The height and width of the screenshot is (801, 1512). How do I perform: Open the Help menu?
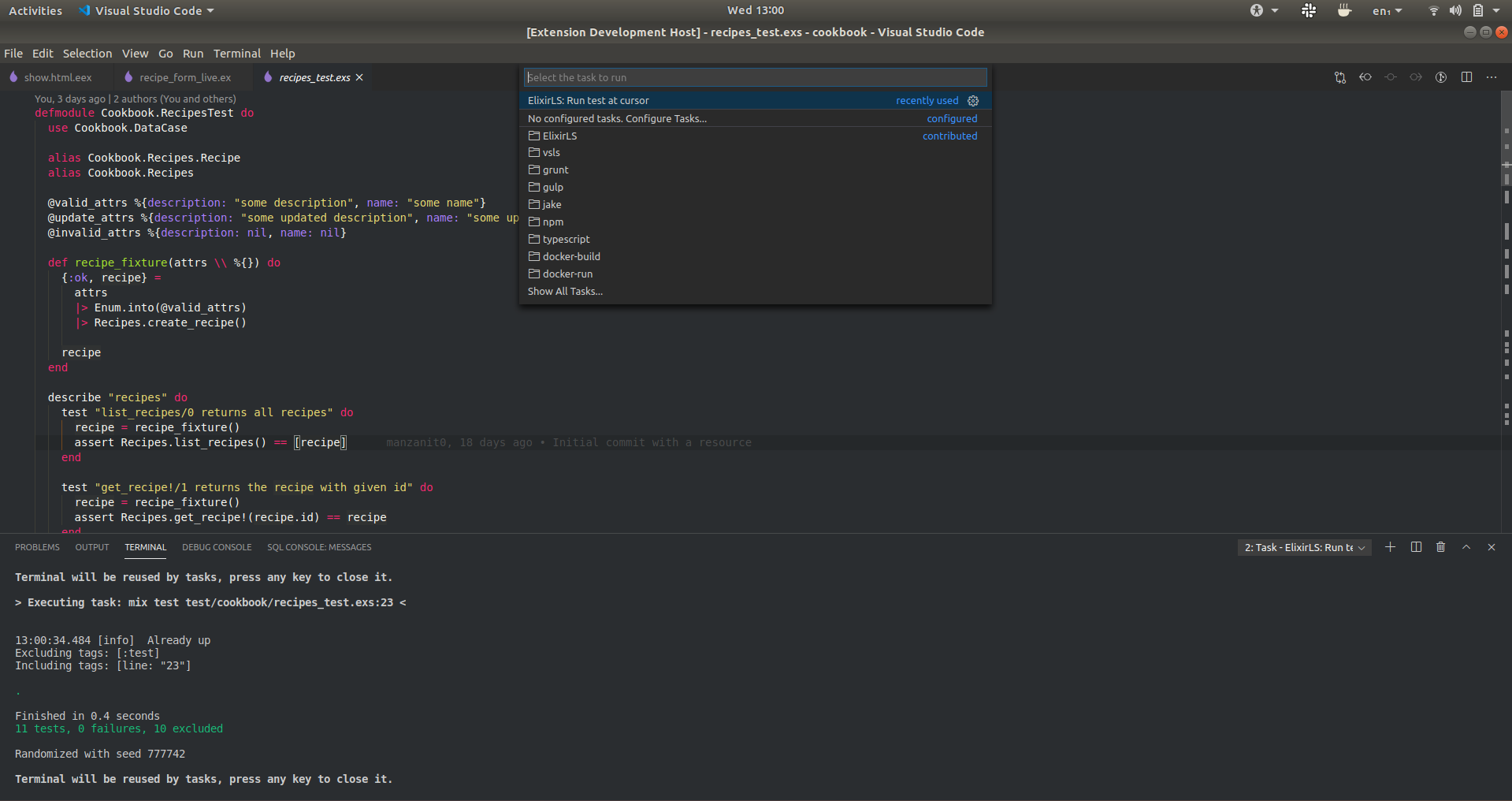pyautogui.click(x=282, y=54)
